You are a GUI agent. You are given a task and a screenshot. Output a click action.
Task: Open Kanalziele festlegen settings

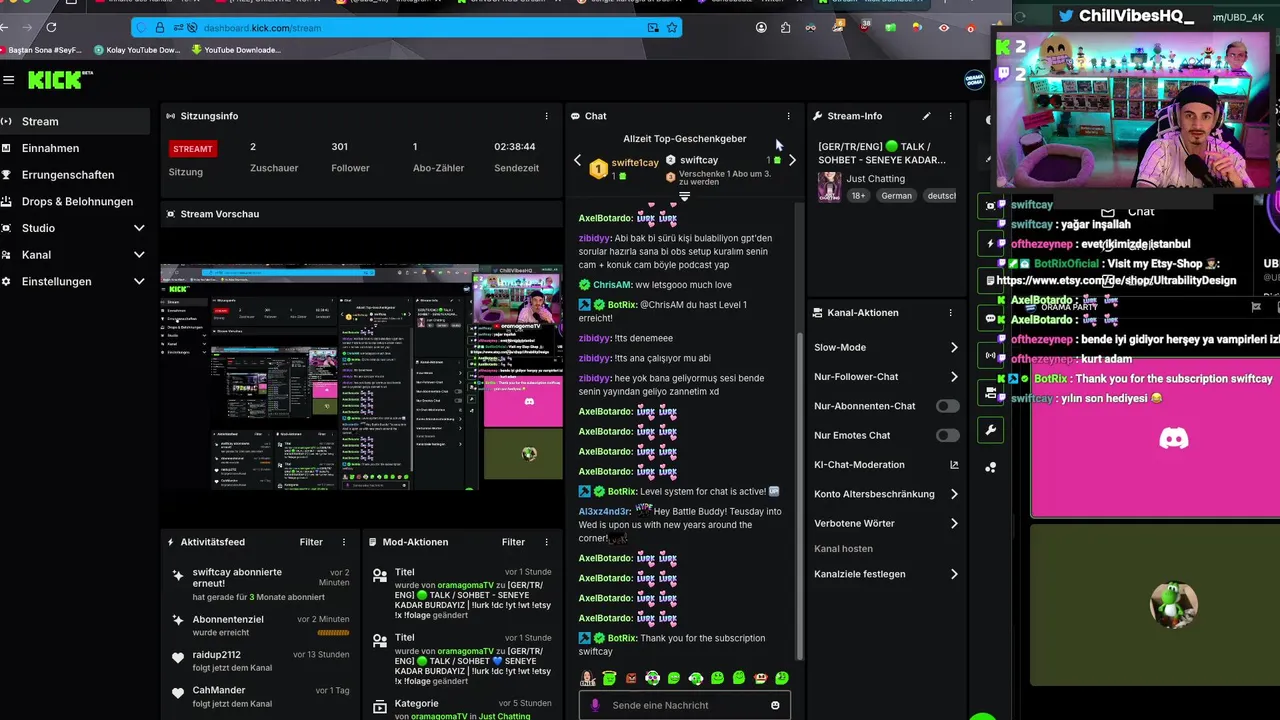point(886,574)
